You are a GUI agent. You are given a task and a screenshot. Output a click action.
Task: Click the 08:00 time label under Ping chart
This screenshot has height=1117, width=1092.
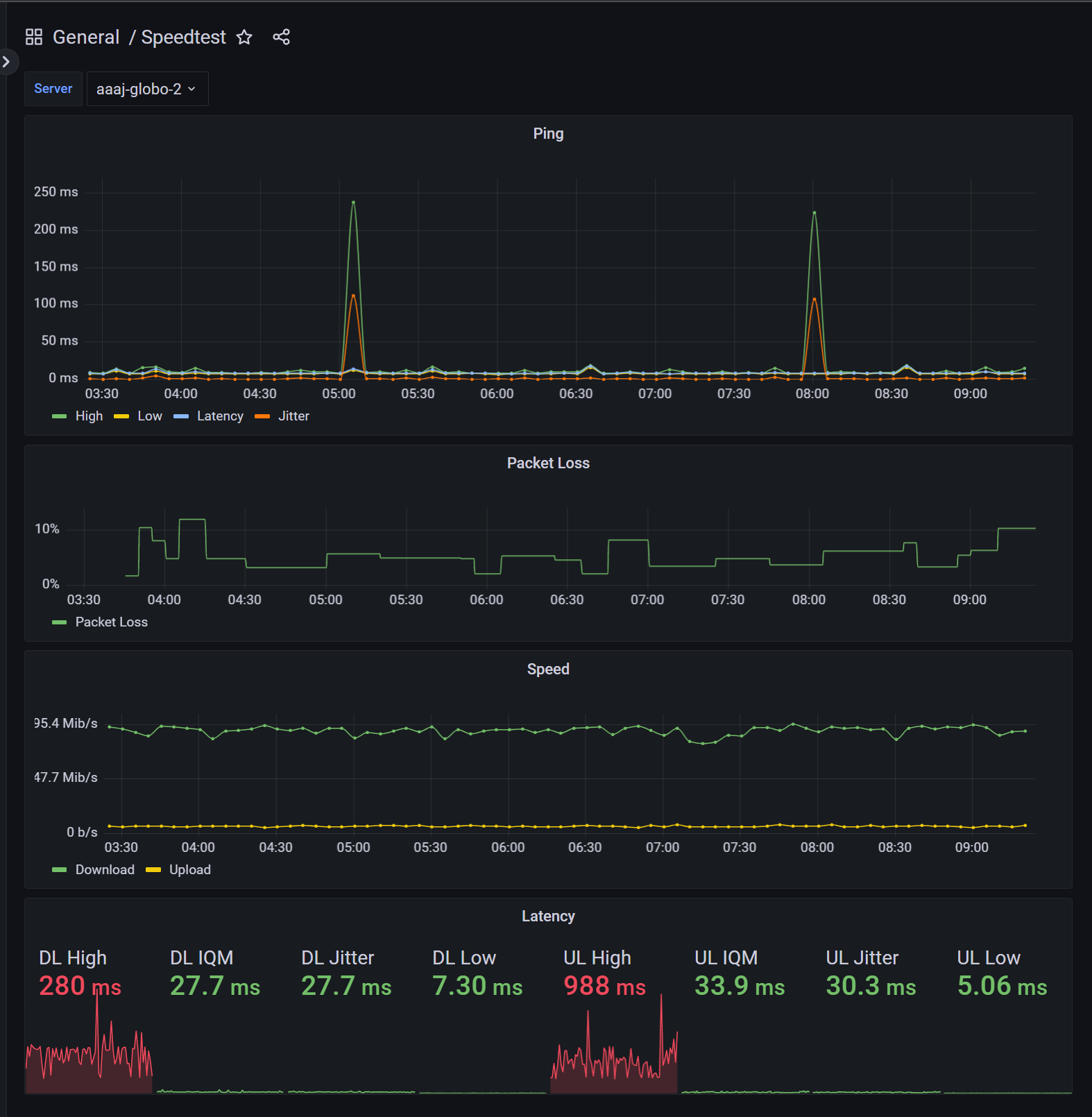tap(812, 394)
